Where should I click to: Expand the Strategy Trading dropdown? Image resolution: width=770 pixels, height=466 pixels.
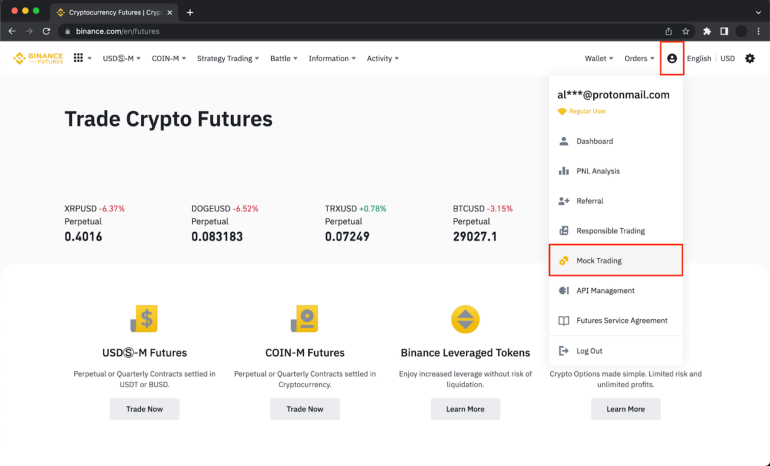(228, 58)
